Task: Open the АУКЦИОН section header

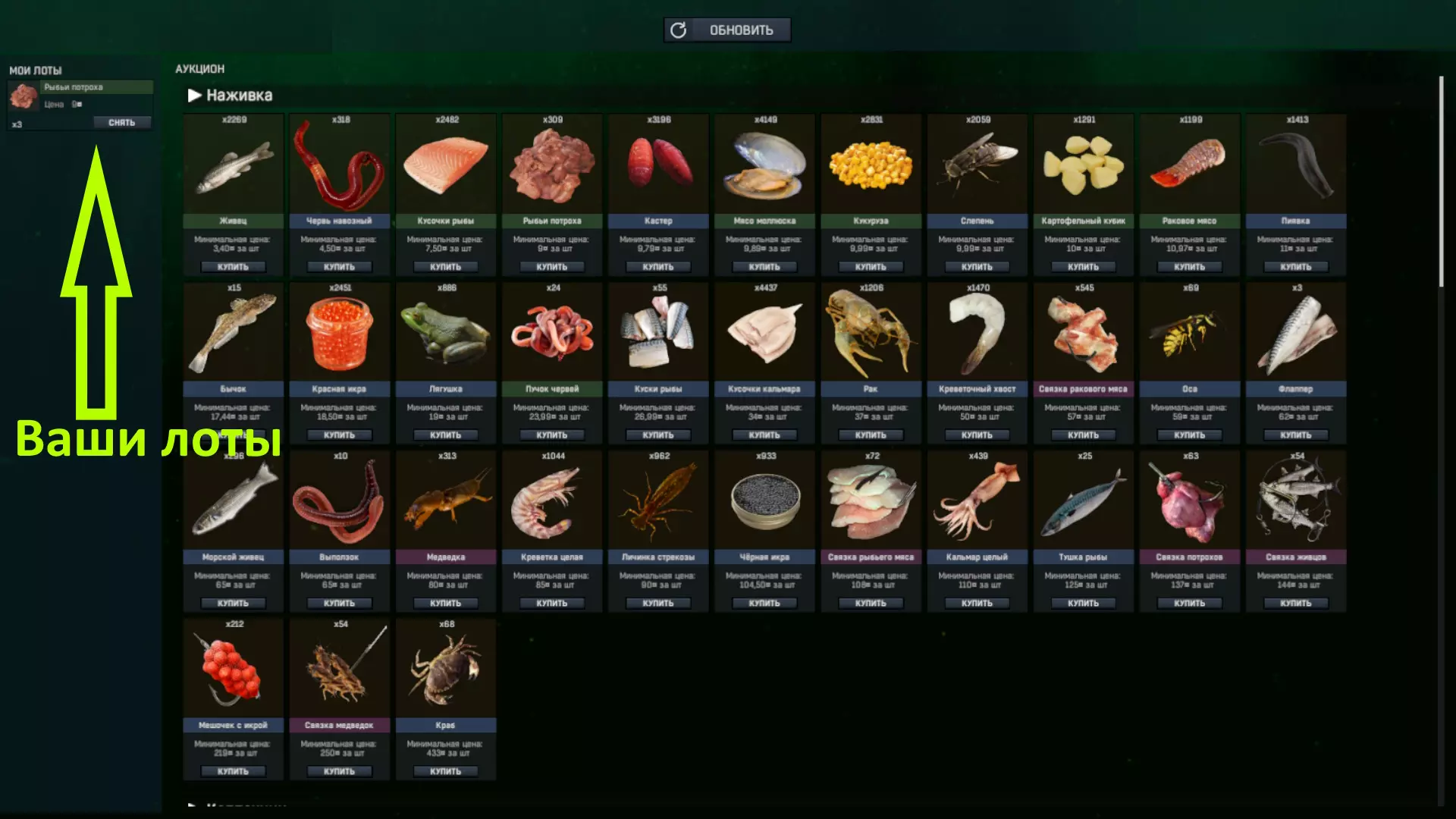Action: pos(200,69)
